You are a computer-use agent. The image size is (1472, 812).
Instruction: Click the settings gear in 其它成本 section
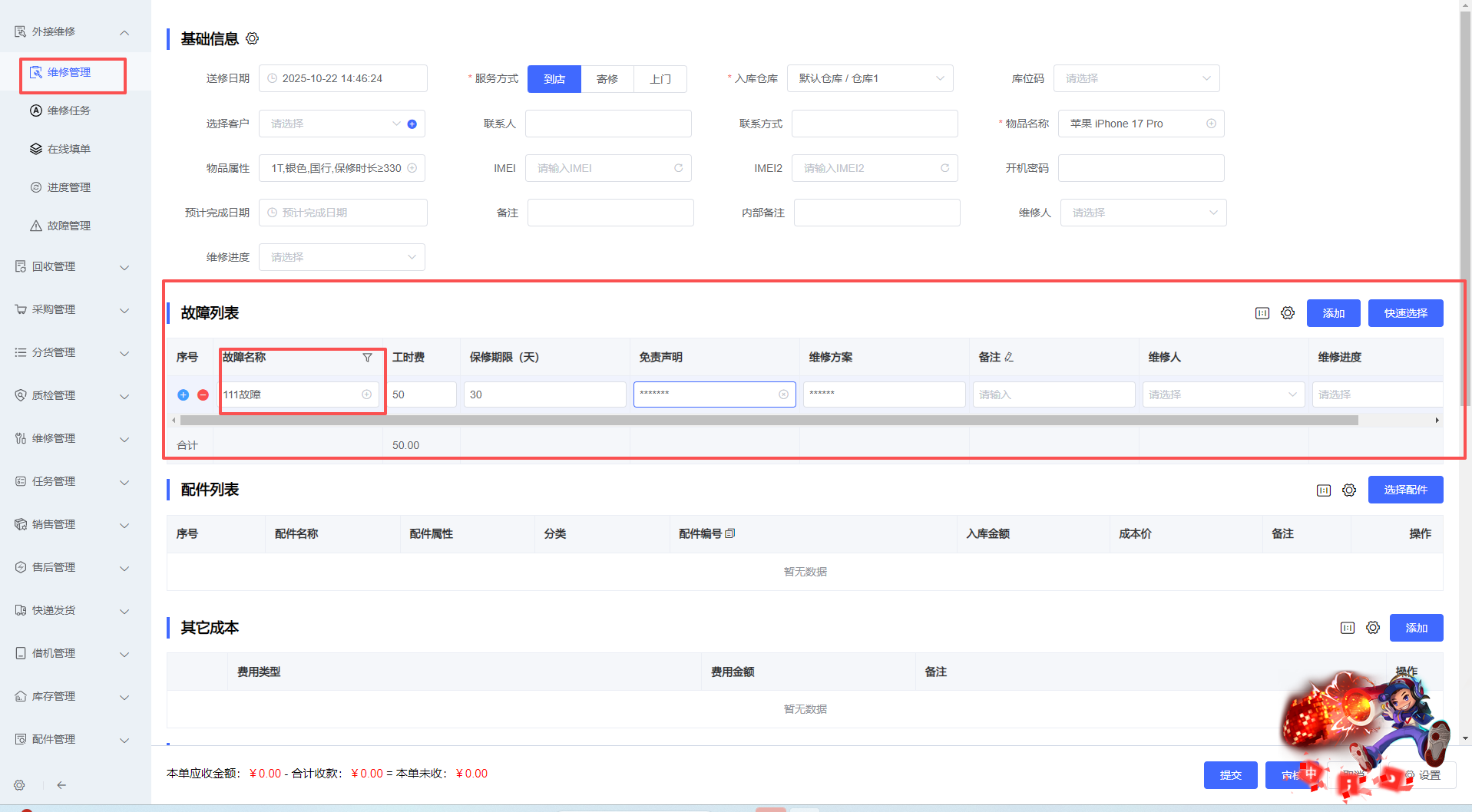click(1373, 628)
